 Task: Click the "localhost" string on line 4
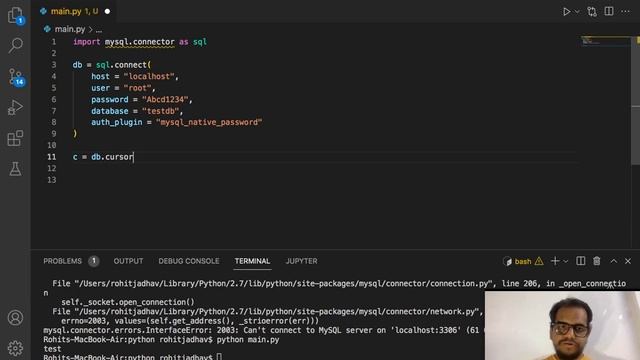(x=149, y=76)
